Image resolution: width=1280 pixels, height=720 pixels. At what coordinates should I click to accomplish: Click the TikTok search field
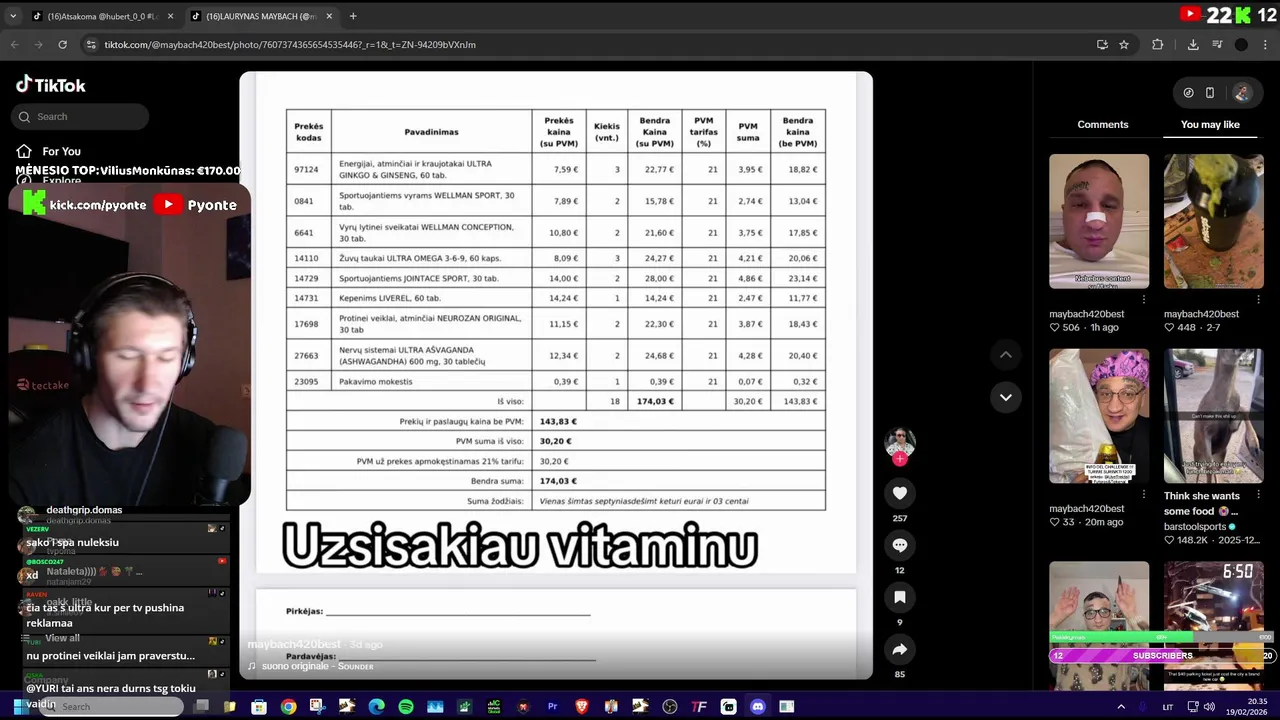pos(82,117)
